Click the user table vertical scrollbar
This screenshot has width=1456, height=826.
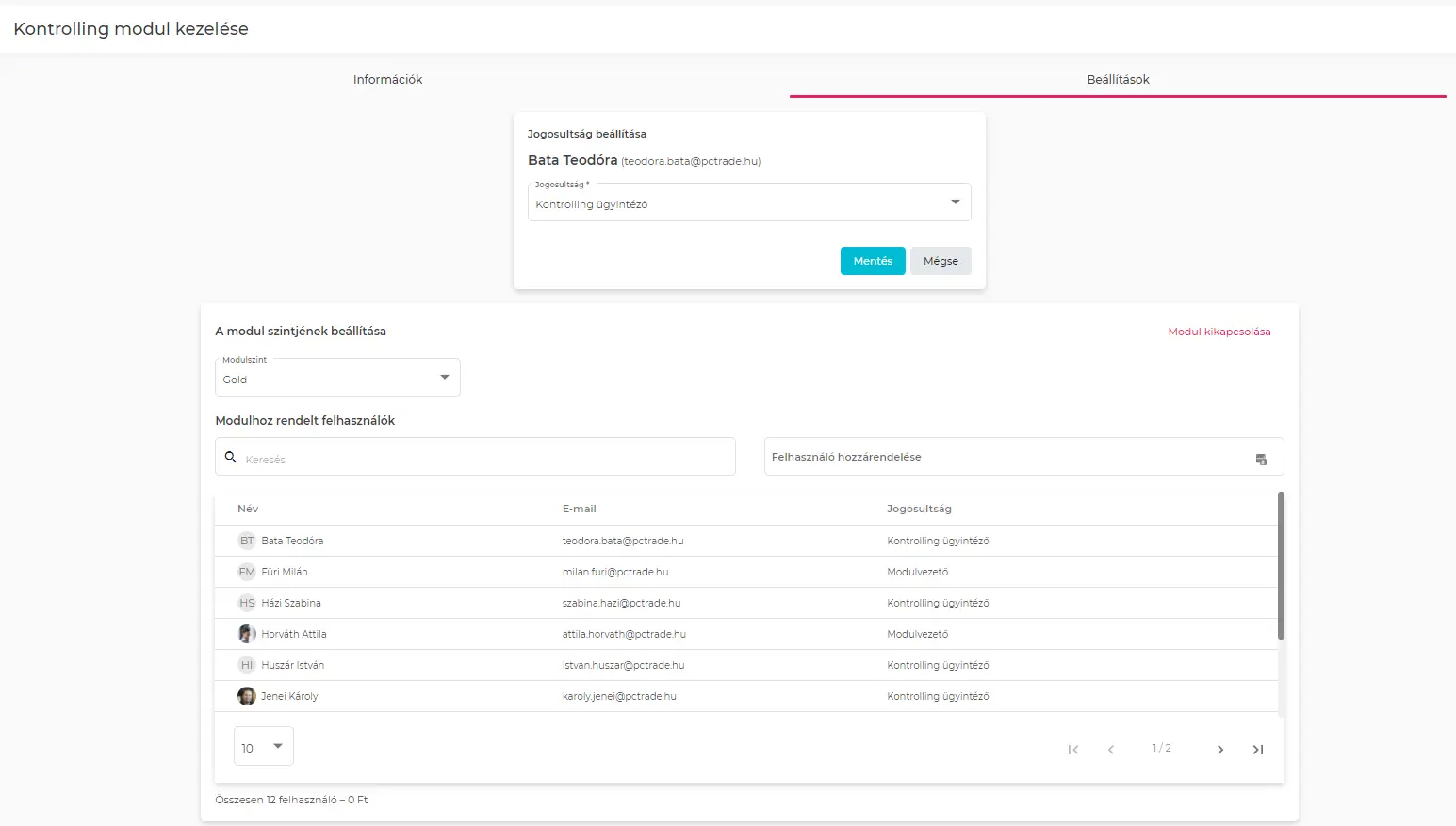[1280, 565]
